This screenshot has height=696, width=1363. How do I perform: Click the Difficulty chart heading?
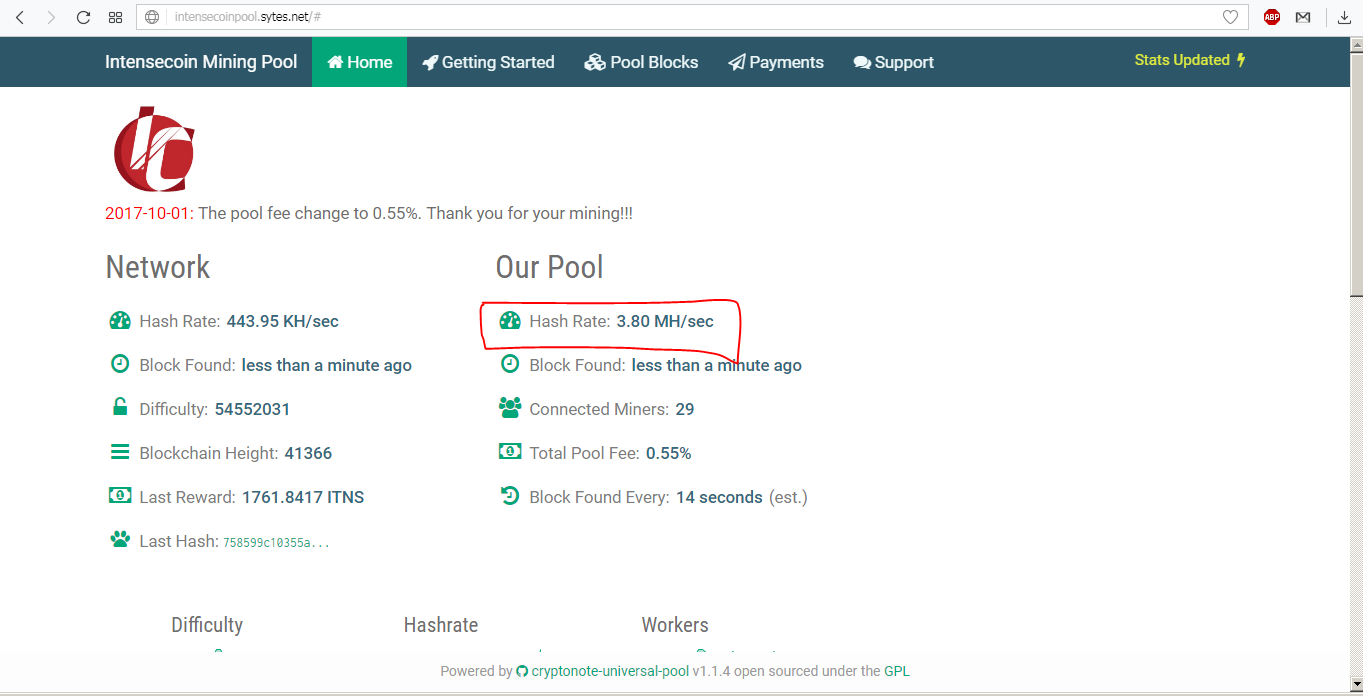(207, 625)
